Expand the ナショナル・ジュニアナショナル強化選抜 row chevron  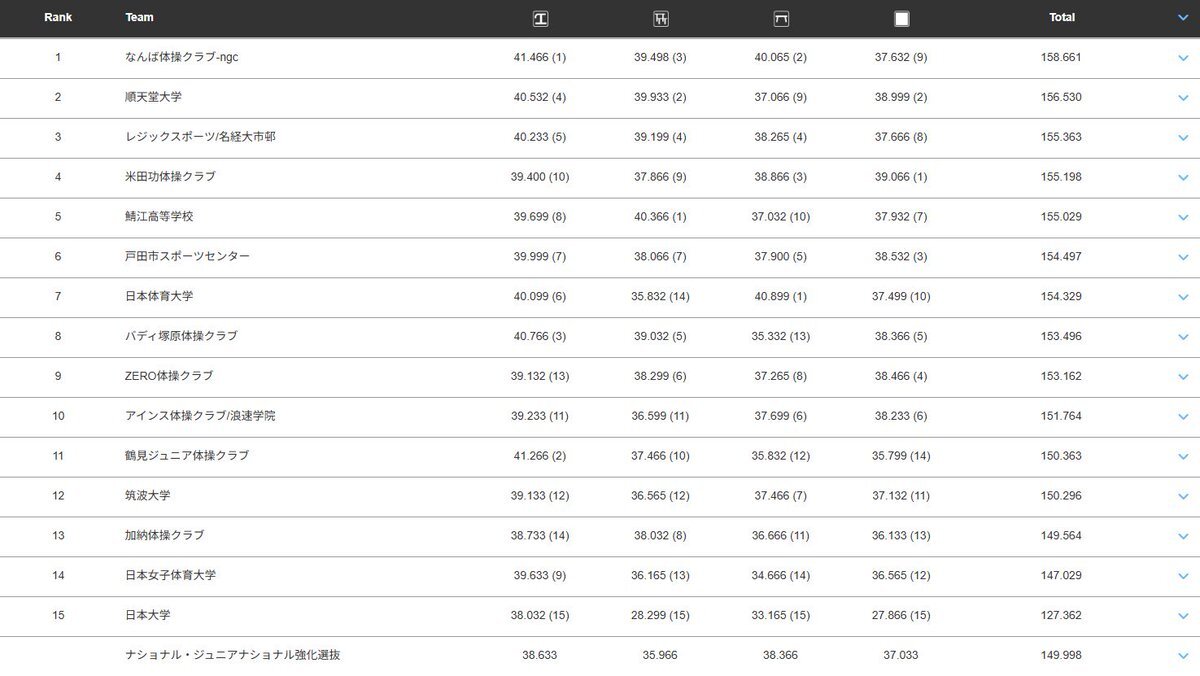[1183, 656]
